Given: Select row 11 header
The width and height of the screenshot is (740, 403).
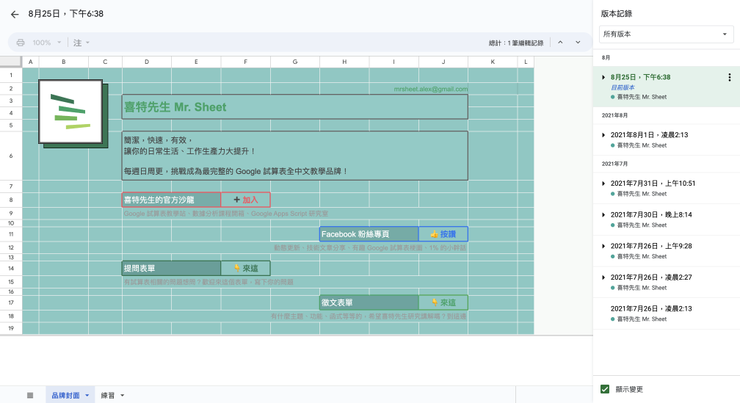Looking at the screenshot, I should pyautogui.click(x=11, y=234).
